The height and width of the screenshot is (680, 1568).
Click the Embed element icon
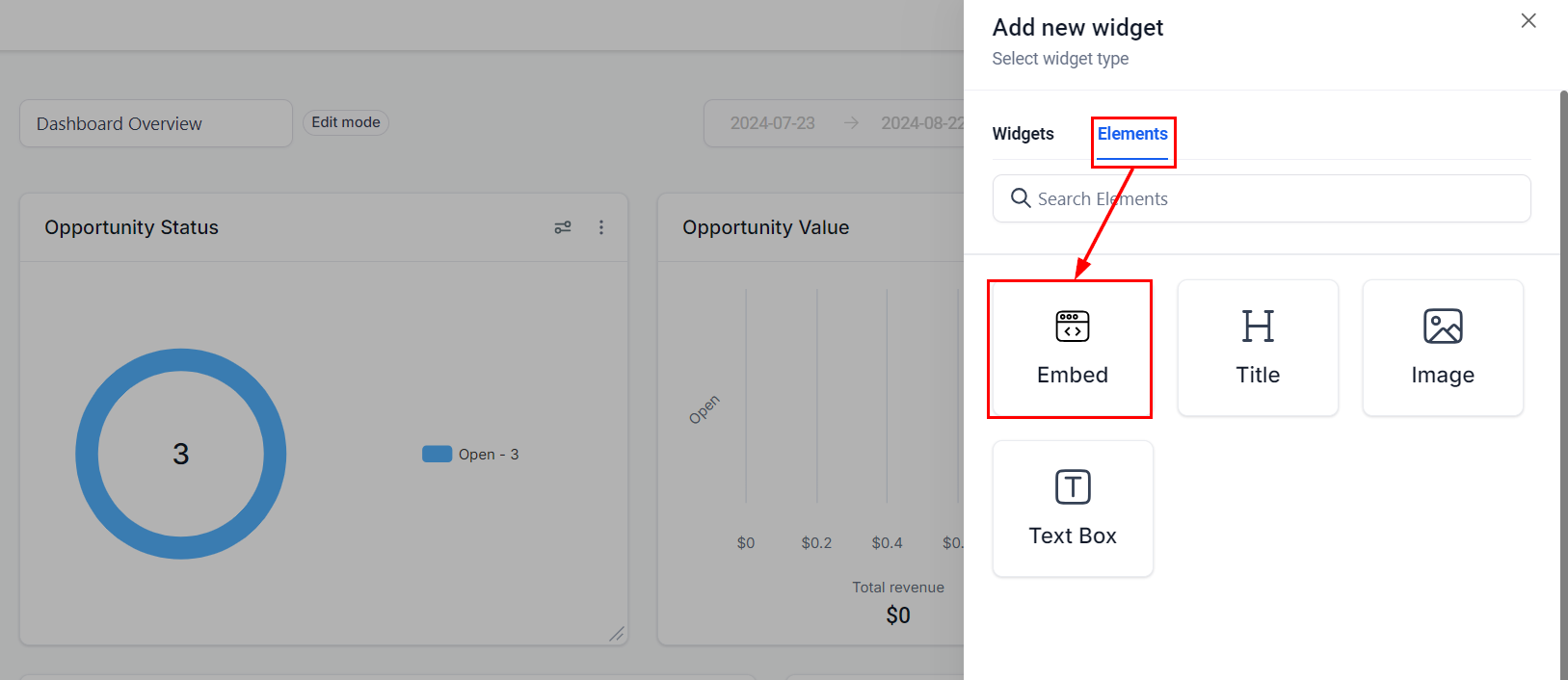(x=1072, y=327)
